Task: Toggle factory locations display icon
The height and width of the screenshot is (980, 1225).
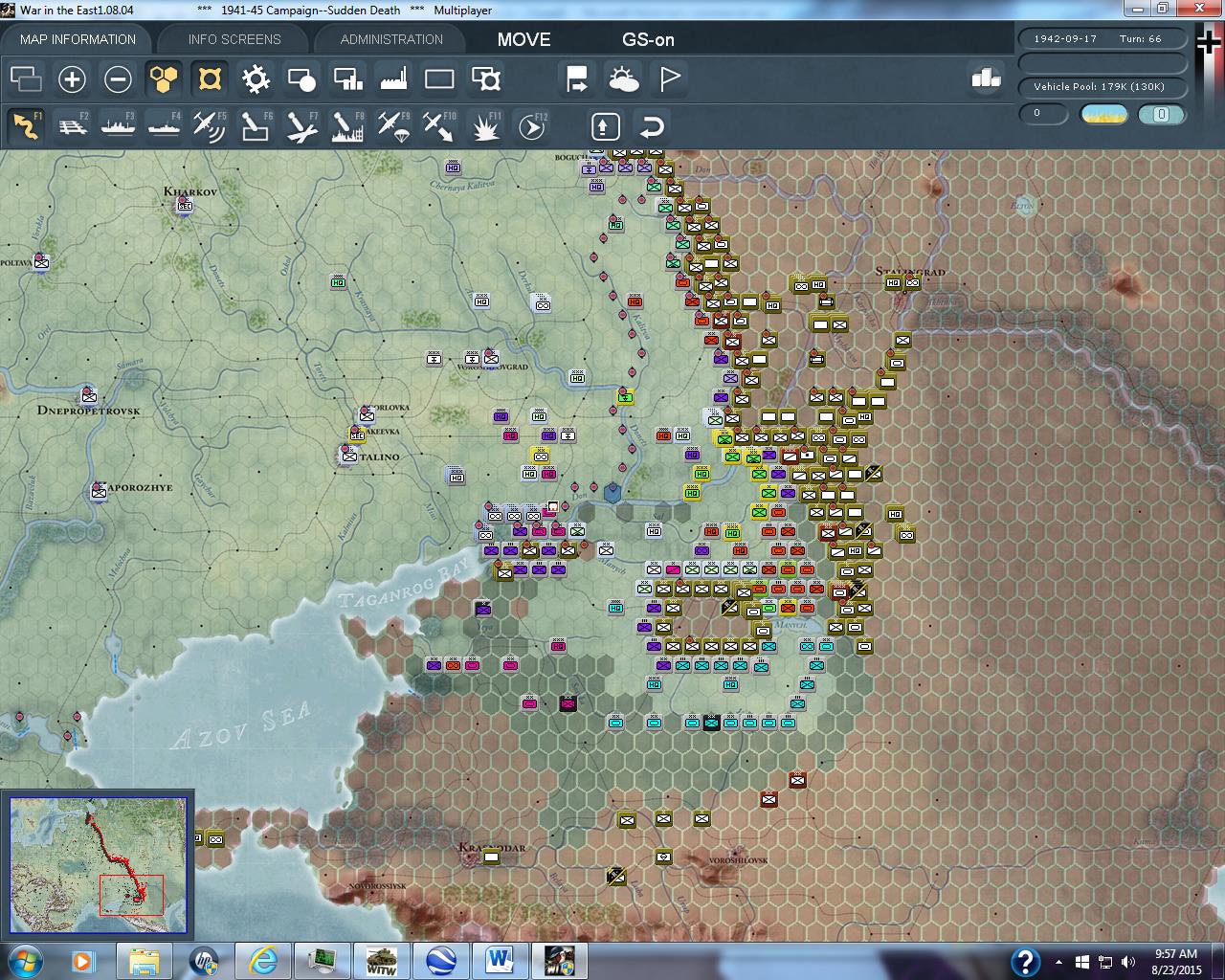Action: [x=393, y=78]
